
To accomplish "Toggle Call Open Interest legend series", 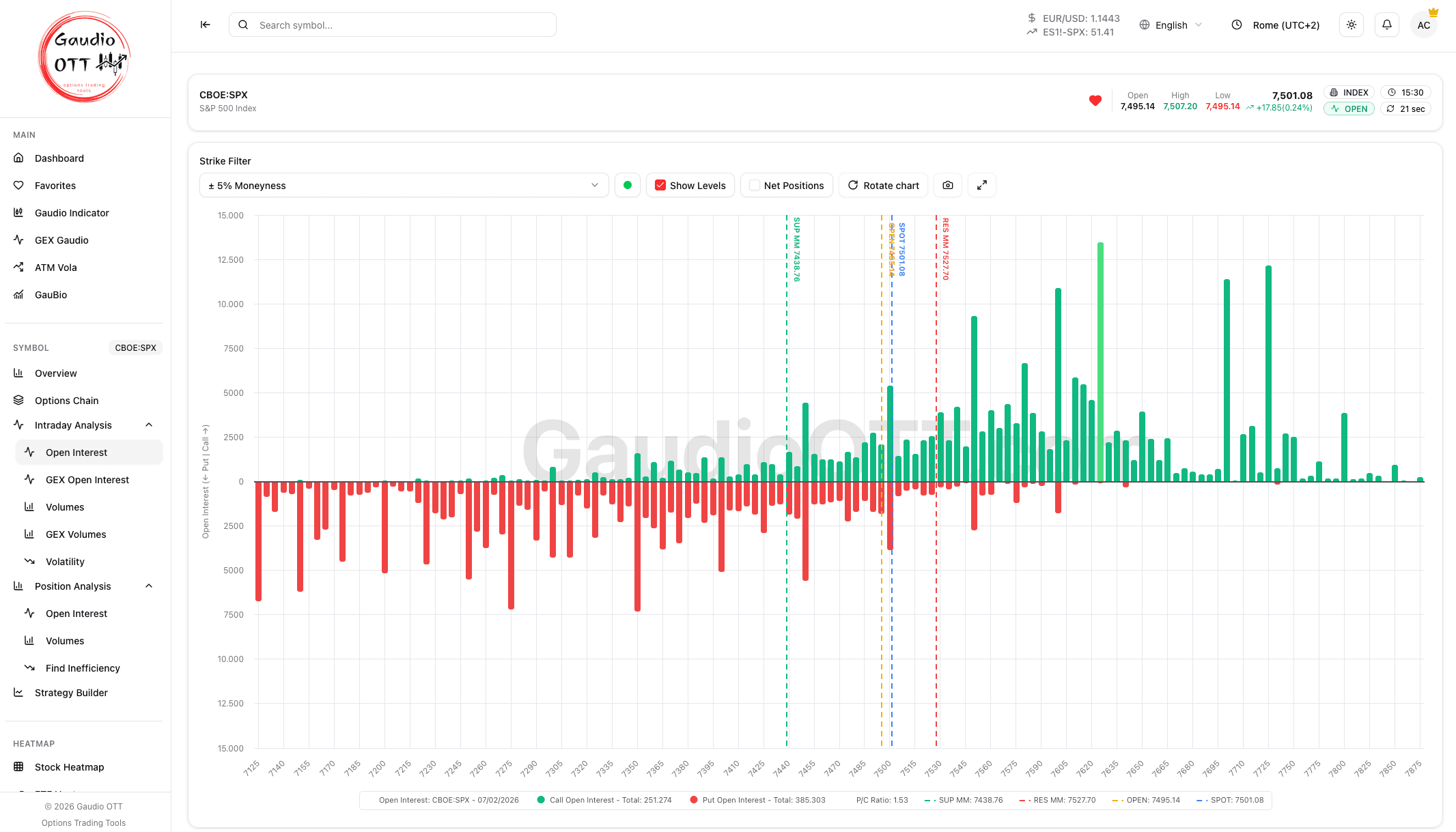I will (x=604, y=800).
